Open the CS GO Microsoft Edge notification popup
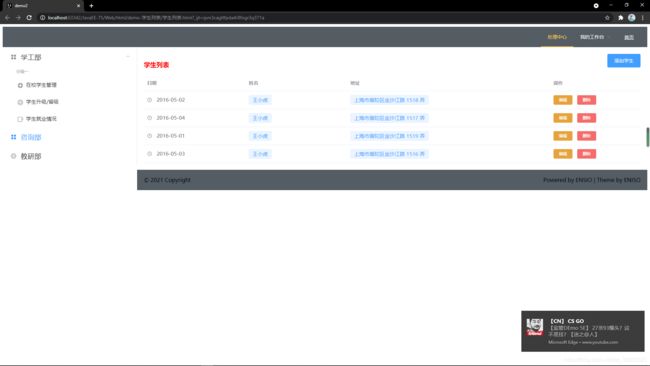 583,331
